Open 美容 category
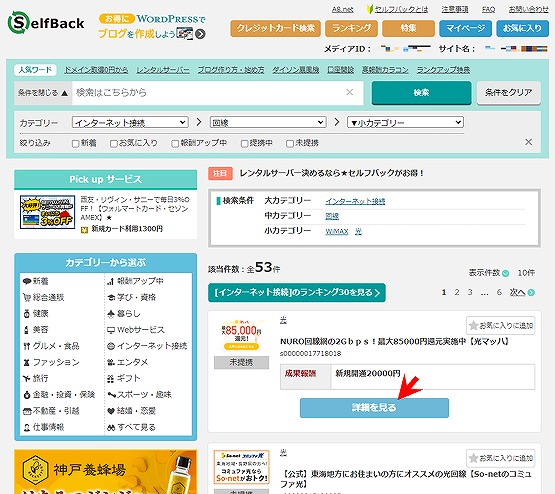This screenshot has width=555, height=494. pyautogui.click(x=35, y=330)
